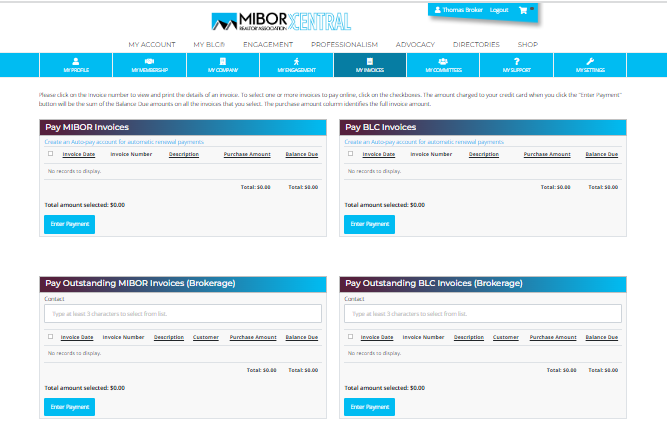Sort Outstanding MIBOR Brokerage invoices by Balance Due

point(302,337)
